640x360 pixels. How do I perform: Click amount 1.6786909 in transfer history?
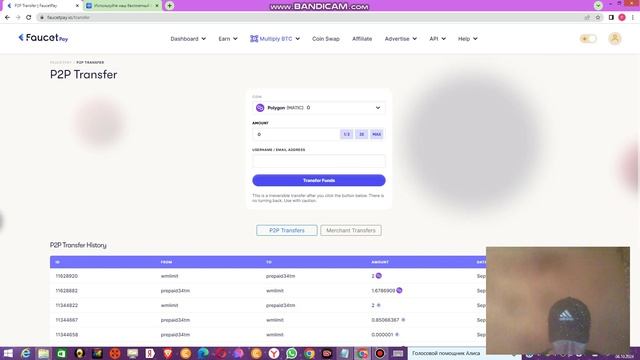point(383,291)
